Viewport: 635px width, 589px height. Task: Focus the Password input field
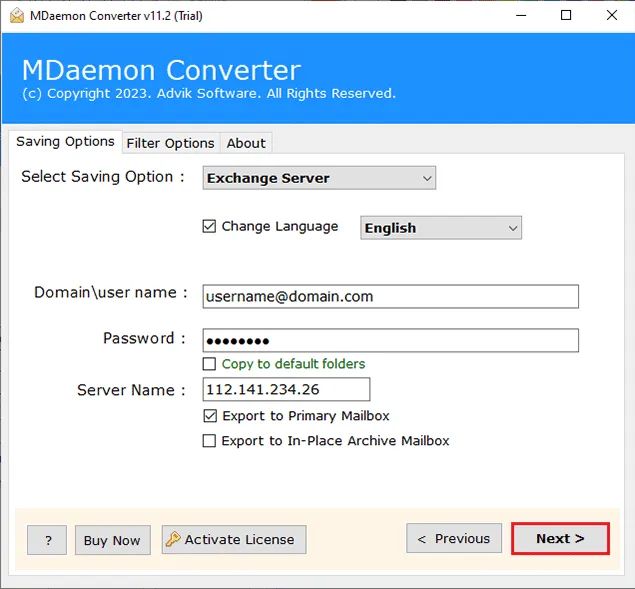coord(390,340)
